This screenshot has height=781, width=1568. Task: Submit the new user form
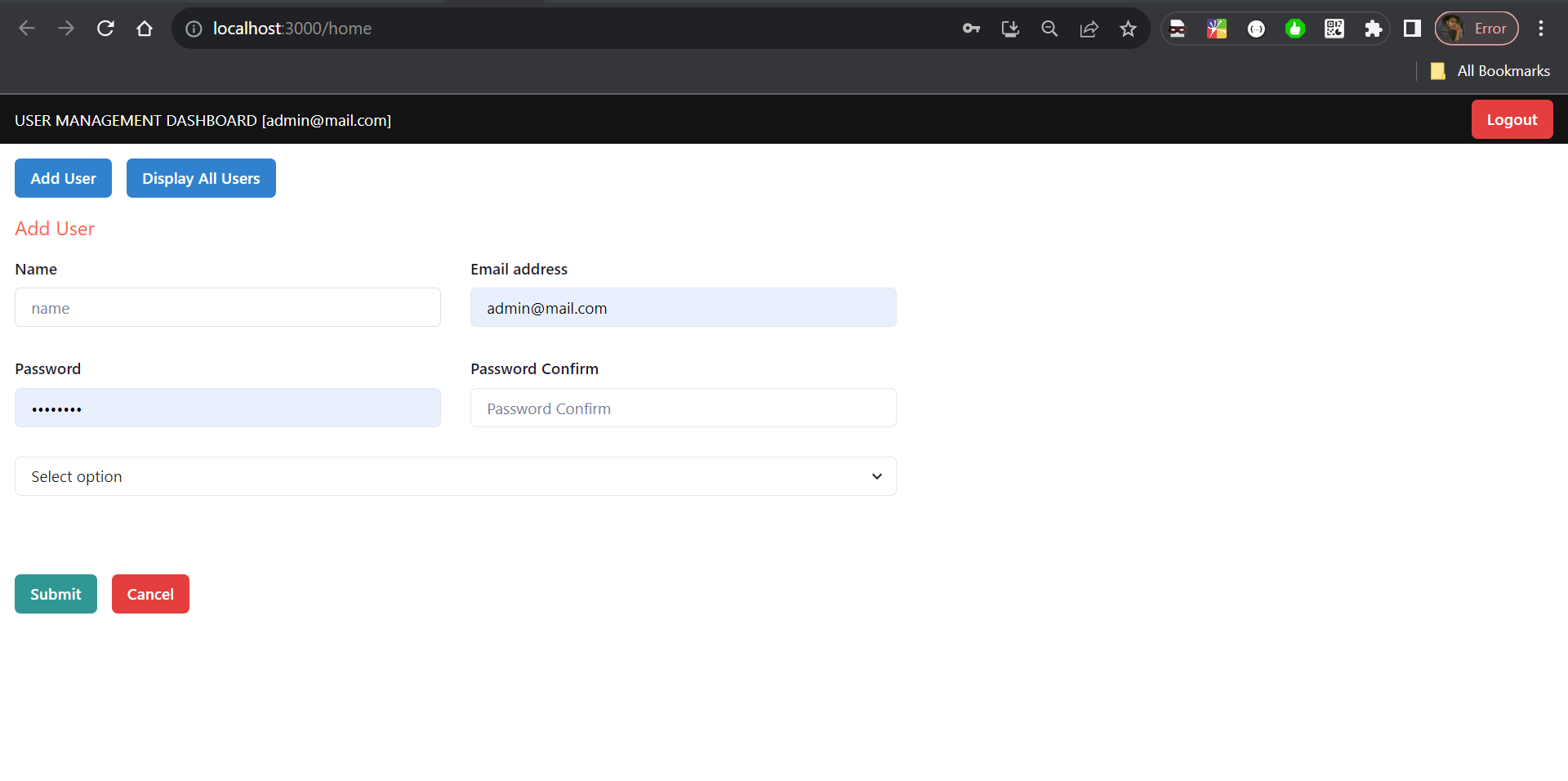point(56,594)
